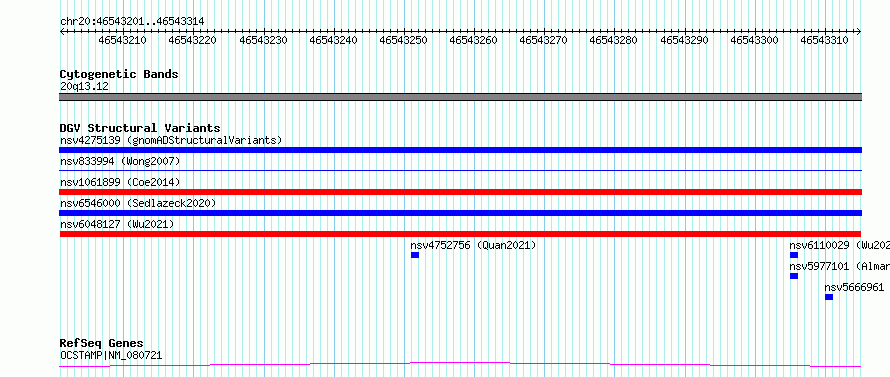890x377 pixels.
Task: Click the 46543300 ruler tick label
Action: (754, 40)
